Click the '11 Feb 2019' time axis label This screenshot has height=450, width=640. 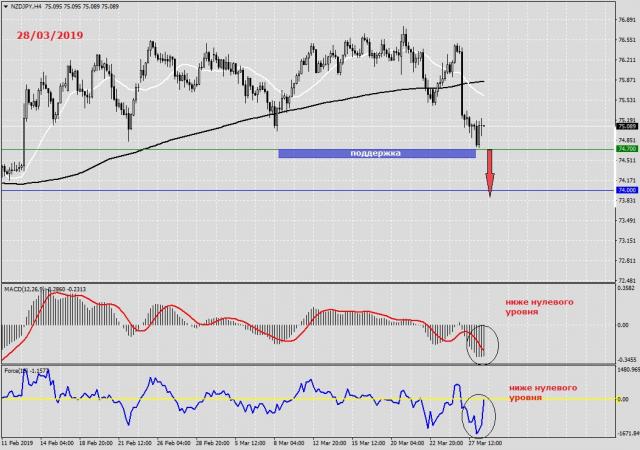20,441
